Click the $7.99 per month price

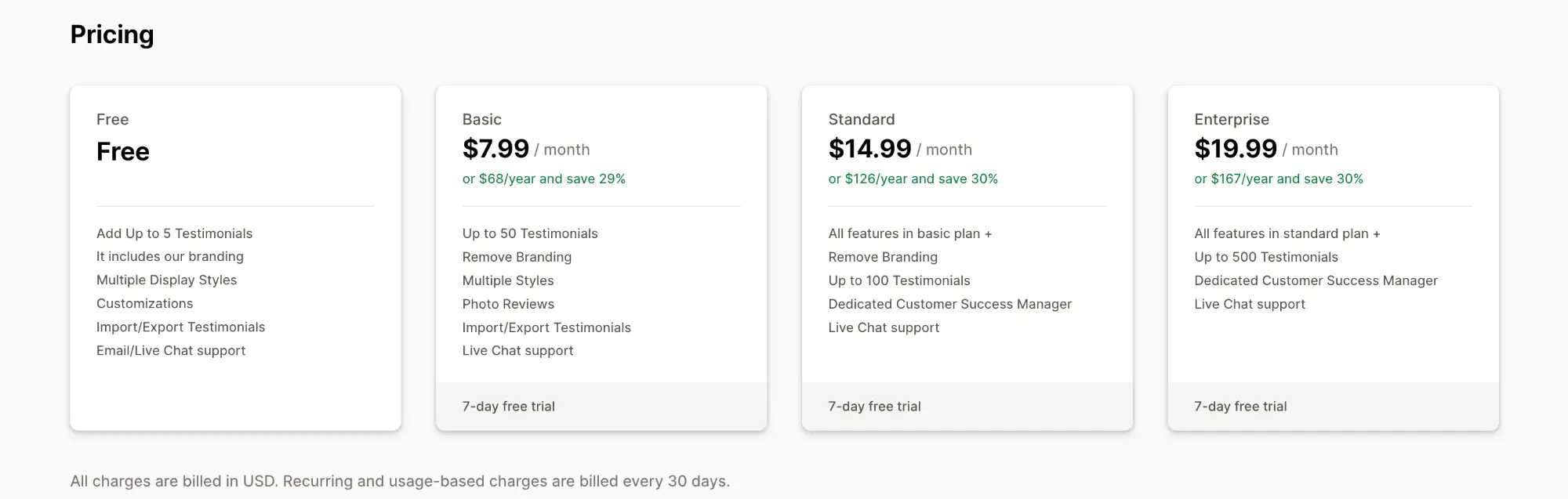coord(525,149)
